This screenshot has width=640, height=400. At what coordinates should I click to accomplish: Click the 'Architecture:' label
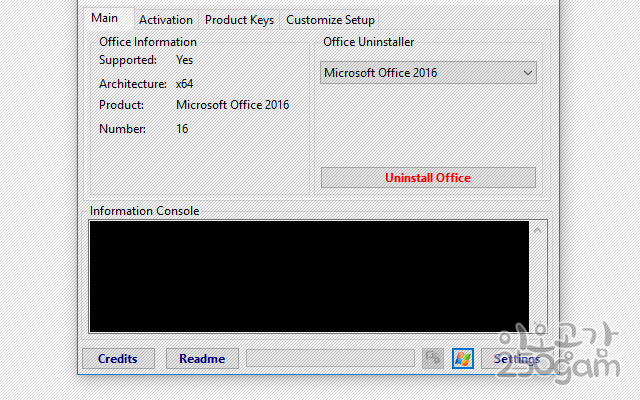[133, 84]
